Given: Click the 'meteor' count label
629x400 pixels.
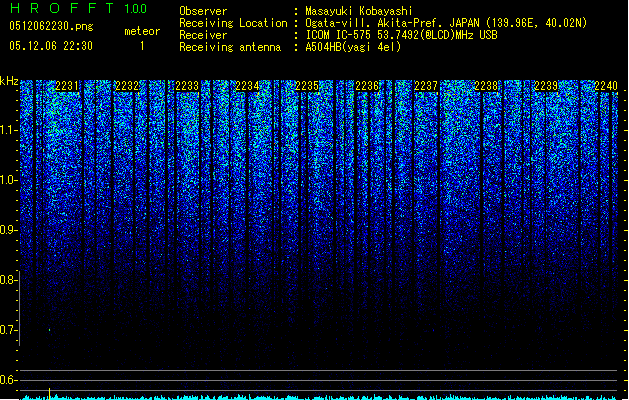Looking at the screenshot, I should pyautogui.click(x=142, y=31).
